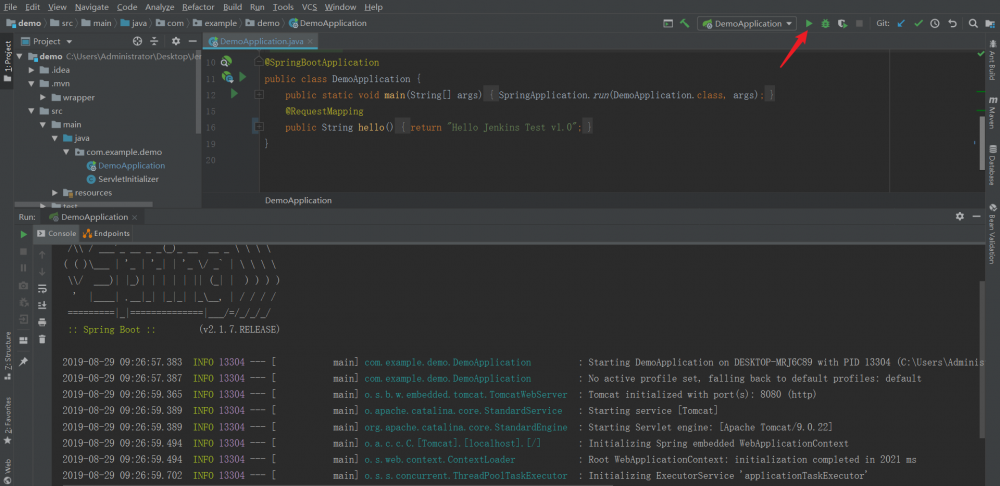The height and width of the screenshot is (486, 1000).
Task: Toggle soft-wrap in the Run console
Action: tap(42, 288)
